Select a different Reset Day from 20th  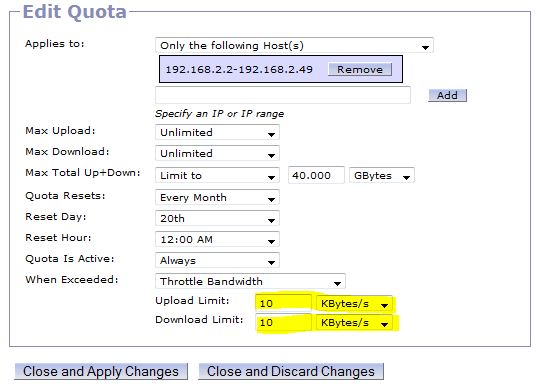pyautogui.click(x=217, y=218)
